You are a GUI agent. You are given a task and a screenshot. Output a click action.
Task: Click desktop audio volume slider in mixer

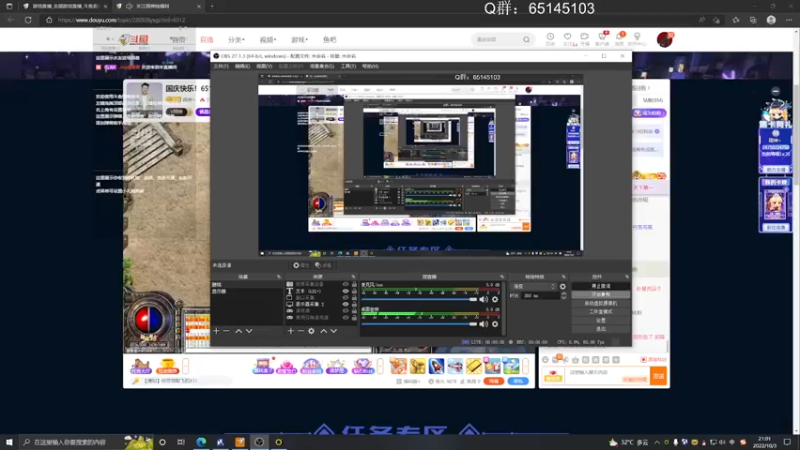coord(419,324)
